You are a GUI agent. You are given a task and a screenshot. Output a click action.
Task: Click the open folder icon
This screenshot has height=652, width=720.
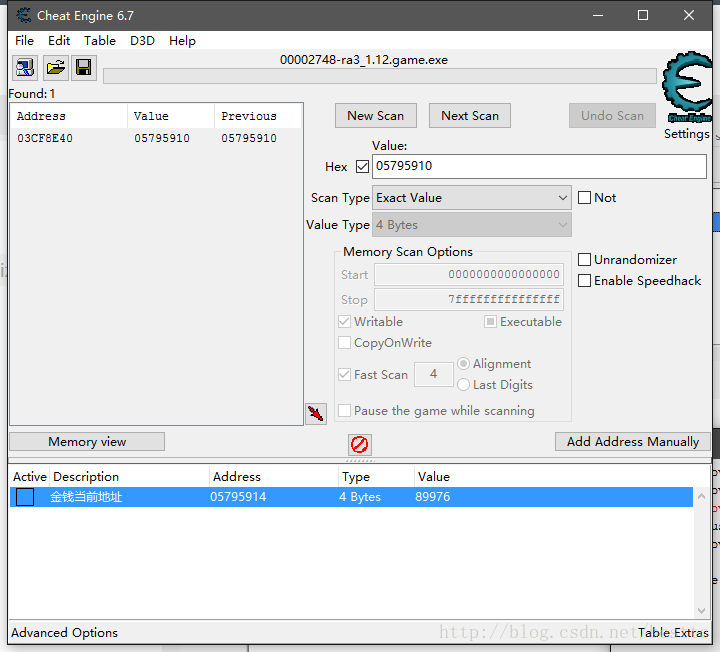[x=56, y=68]
